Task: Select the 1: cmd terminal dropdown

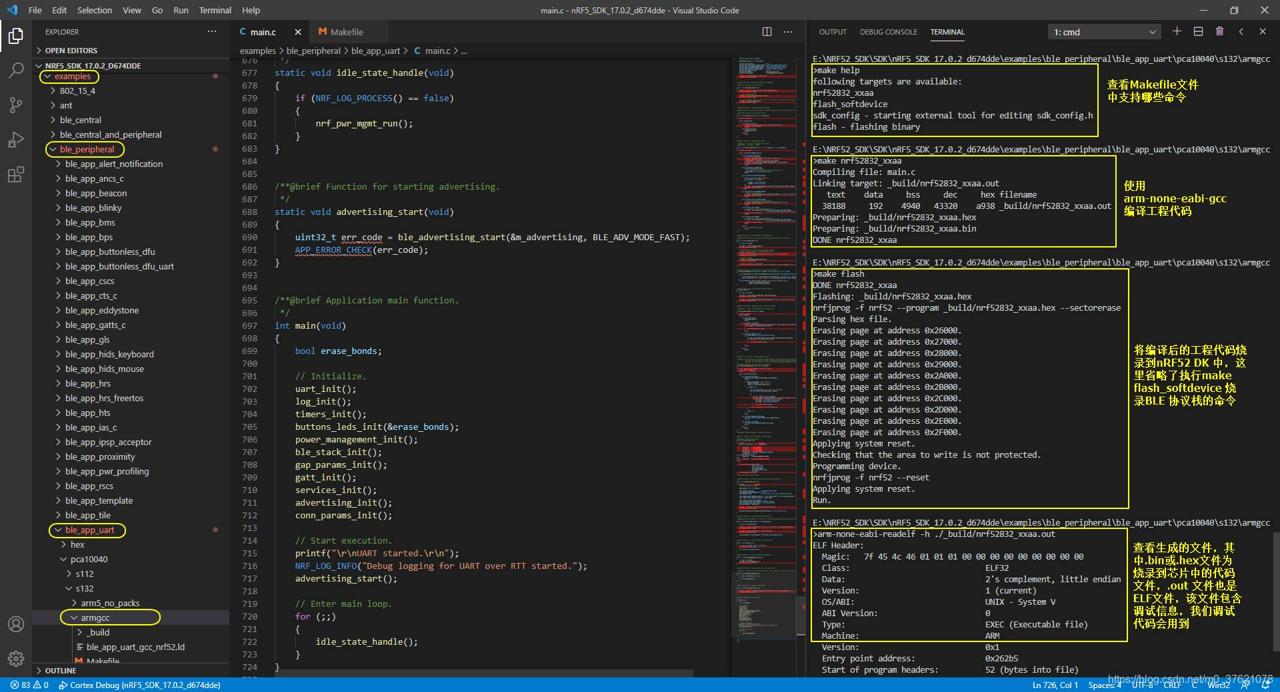Action: coord(1104,32)
